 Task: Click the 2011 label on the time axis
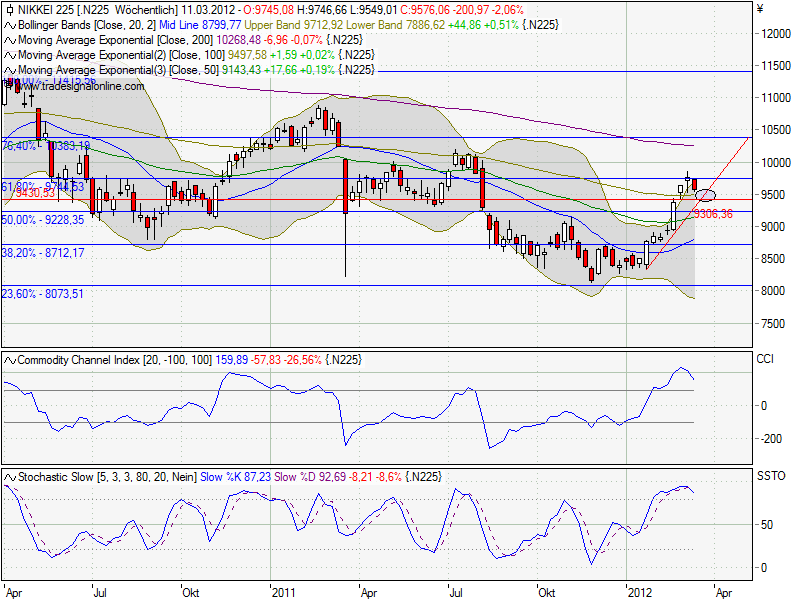(284, 593)
